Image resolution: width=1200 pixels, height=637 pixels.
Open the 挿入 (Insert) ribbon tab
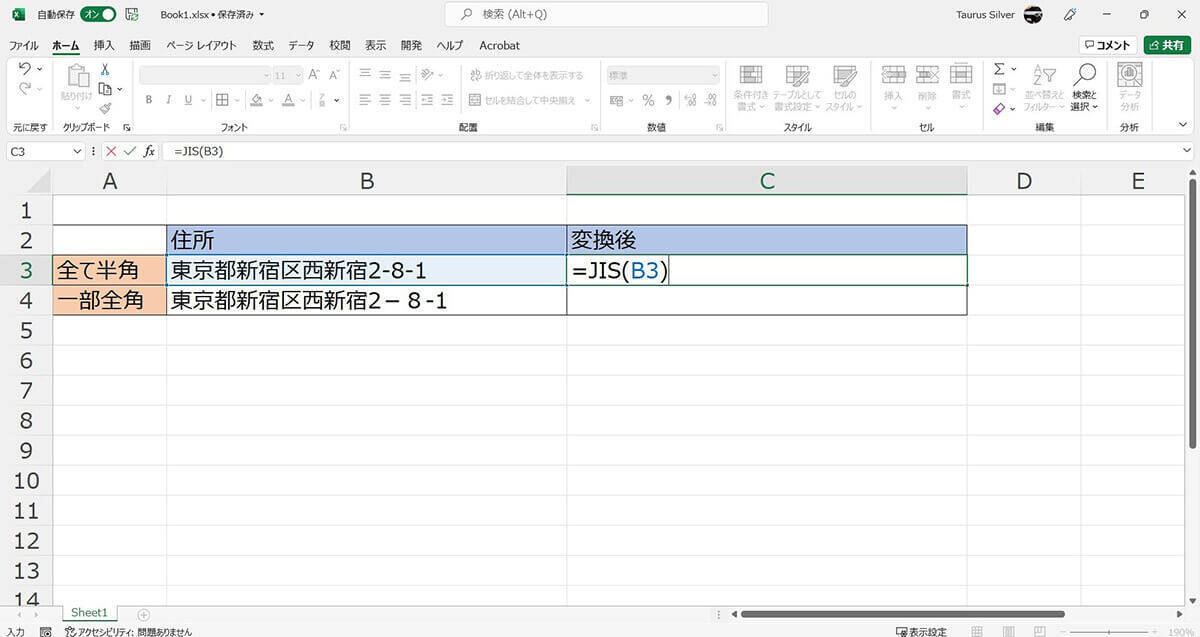(104, 45)
